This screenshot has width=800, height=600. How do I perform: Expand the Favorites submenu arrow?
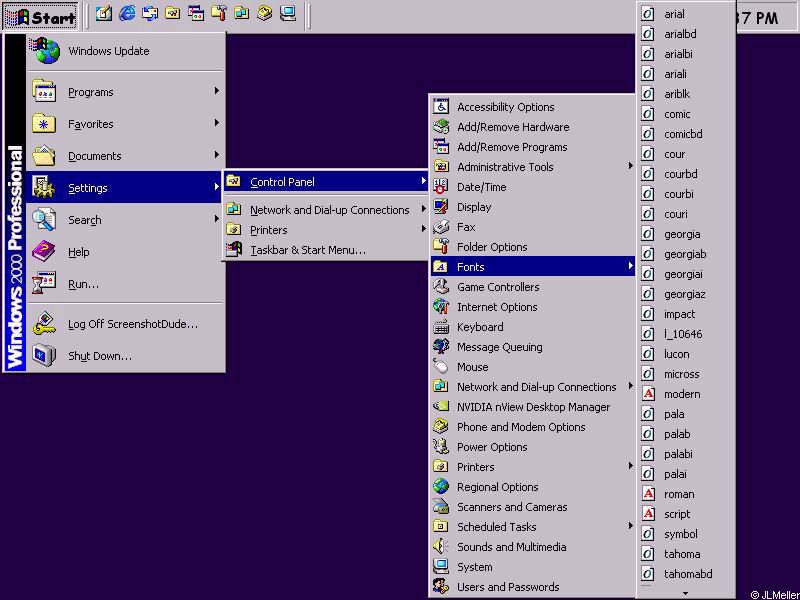point(217,123)
